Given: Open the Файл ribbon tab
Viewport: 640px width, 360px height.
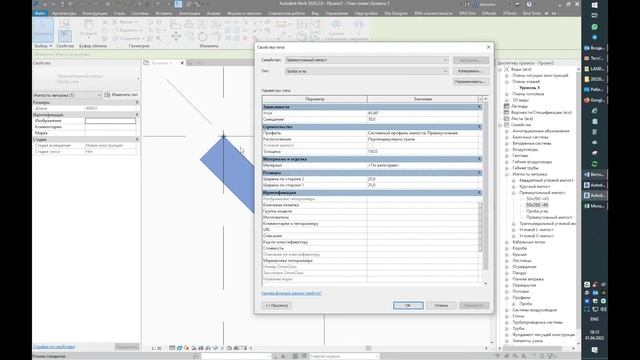Looking at the screenshot, I should tap(40, 13).
